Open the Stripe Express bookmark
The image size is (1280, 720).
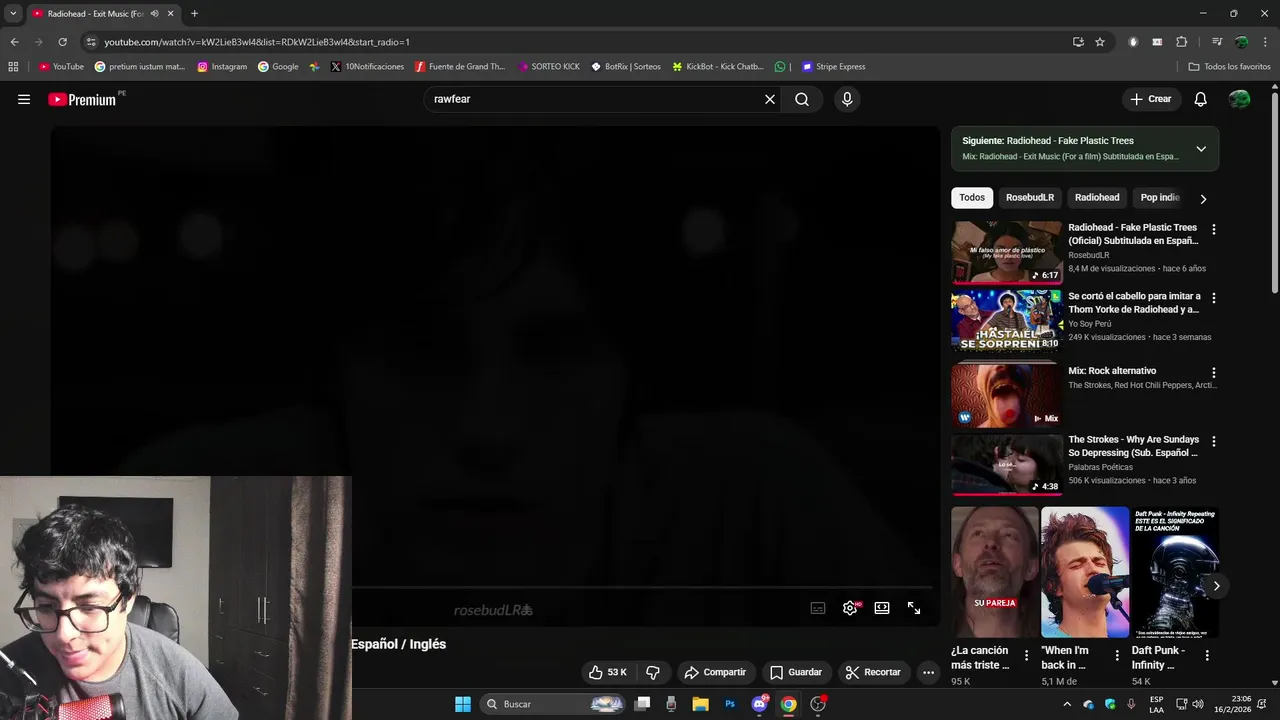(x=834, y=67)
